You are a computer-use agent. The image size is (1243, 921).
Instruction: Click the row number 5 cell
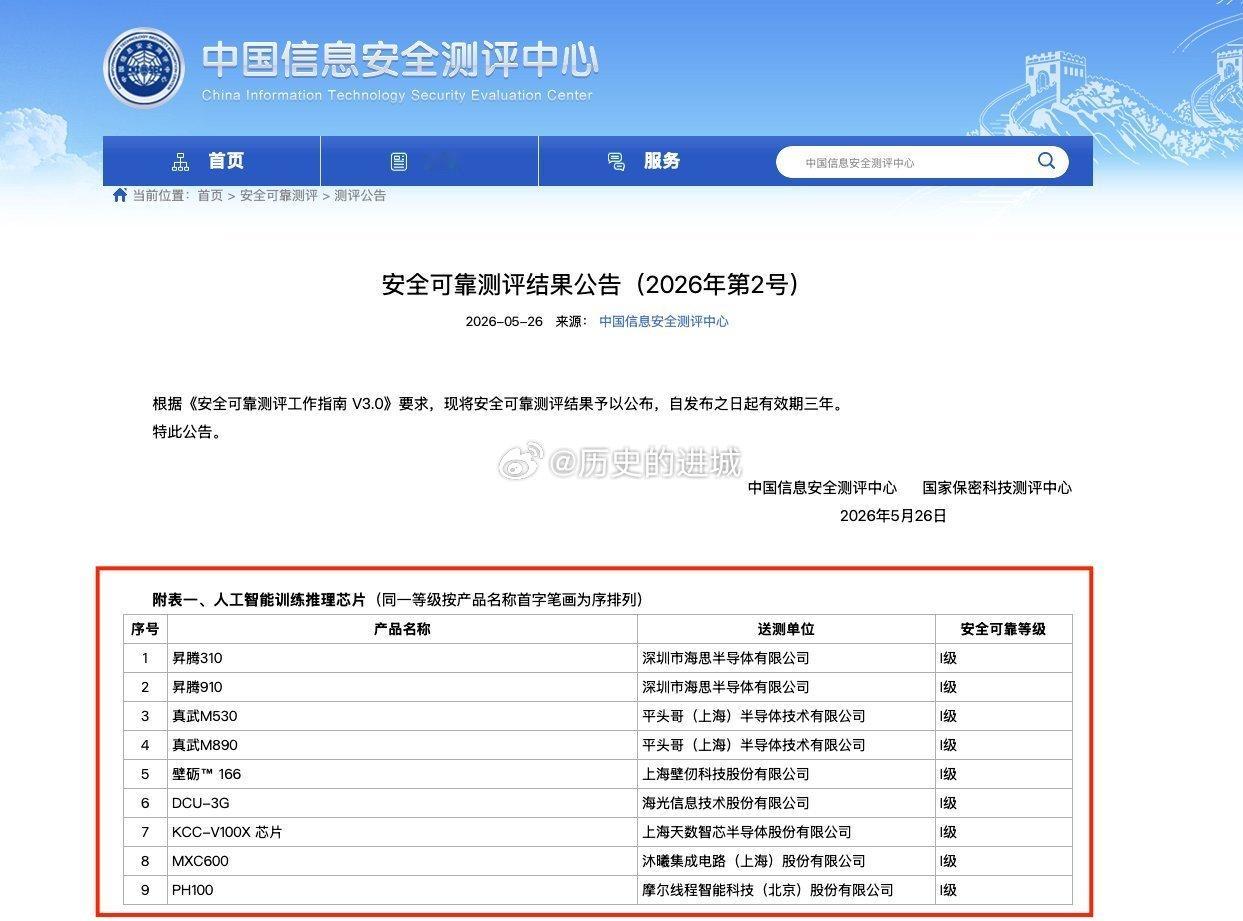coord(145,774)
